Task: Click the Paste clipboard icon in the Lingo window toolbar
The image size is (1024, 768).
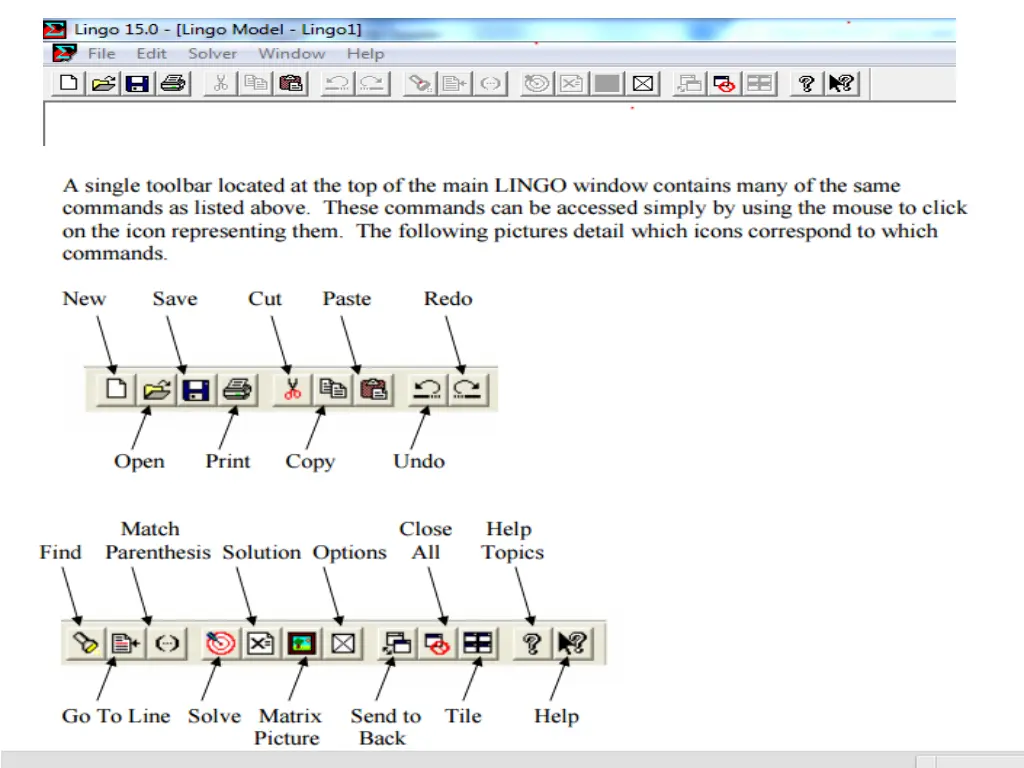Action: [291, 84]
